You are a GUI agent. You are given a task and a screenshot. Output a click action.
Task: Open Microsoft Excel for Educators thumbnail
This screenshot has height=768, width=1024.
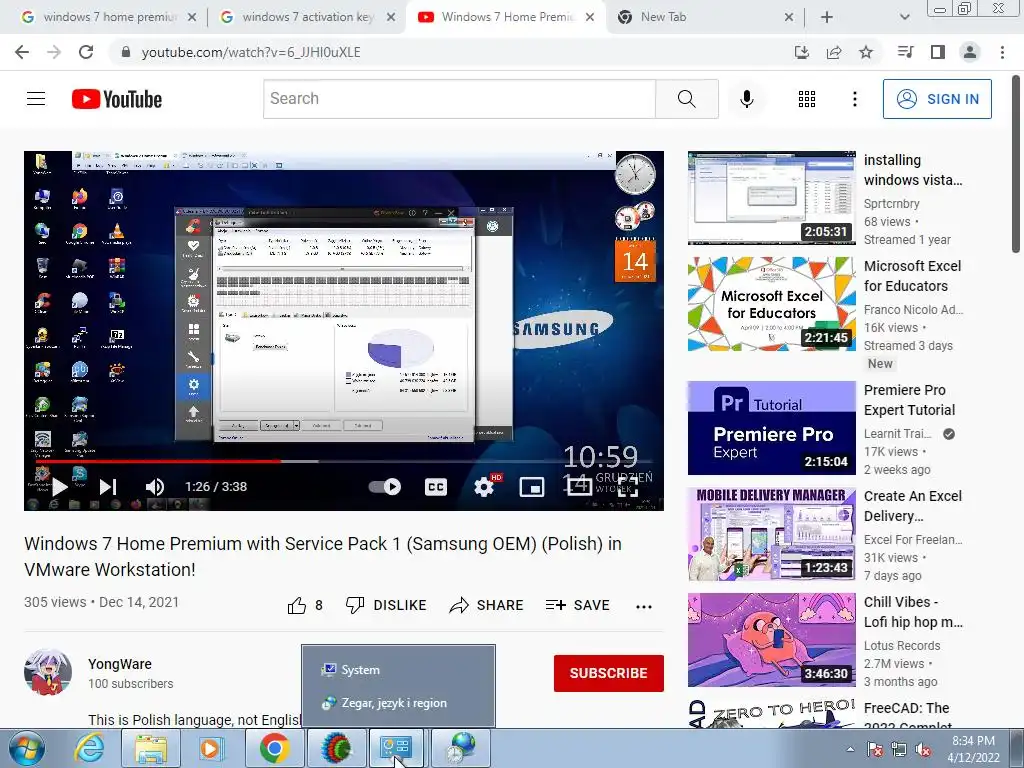coord(772,304)
